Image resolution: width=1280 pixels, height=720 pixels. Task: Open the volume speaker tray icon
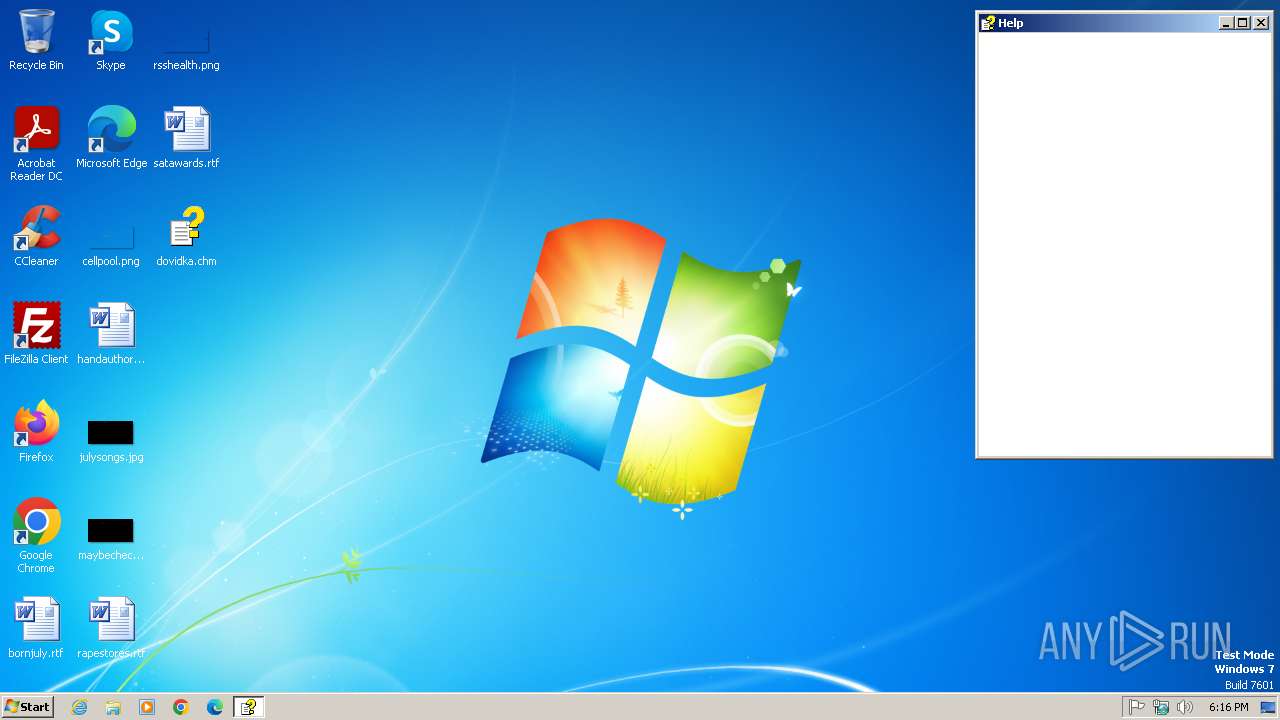coord(1185,707)
